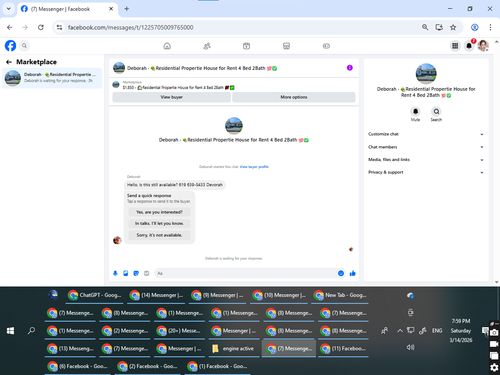Bookmark this page with the star icon
The image size is (500, 375).
pos(453,27)
